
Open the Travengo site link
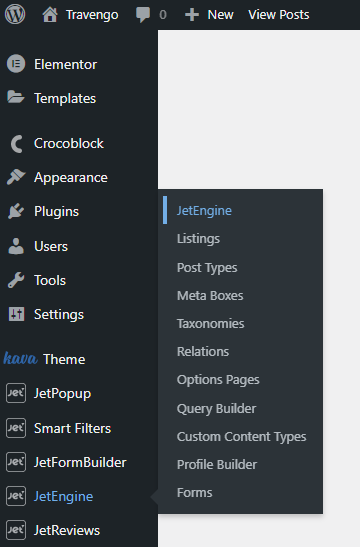click(92, 15)
